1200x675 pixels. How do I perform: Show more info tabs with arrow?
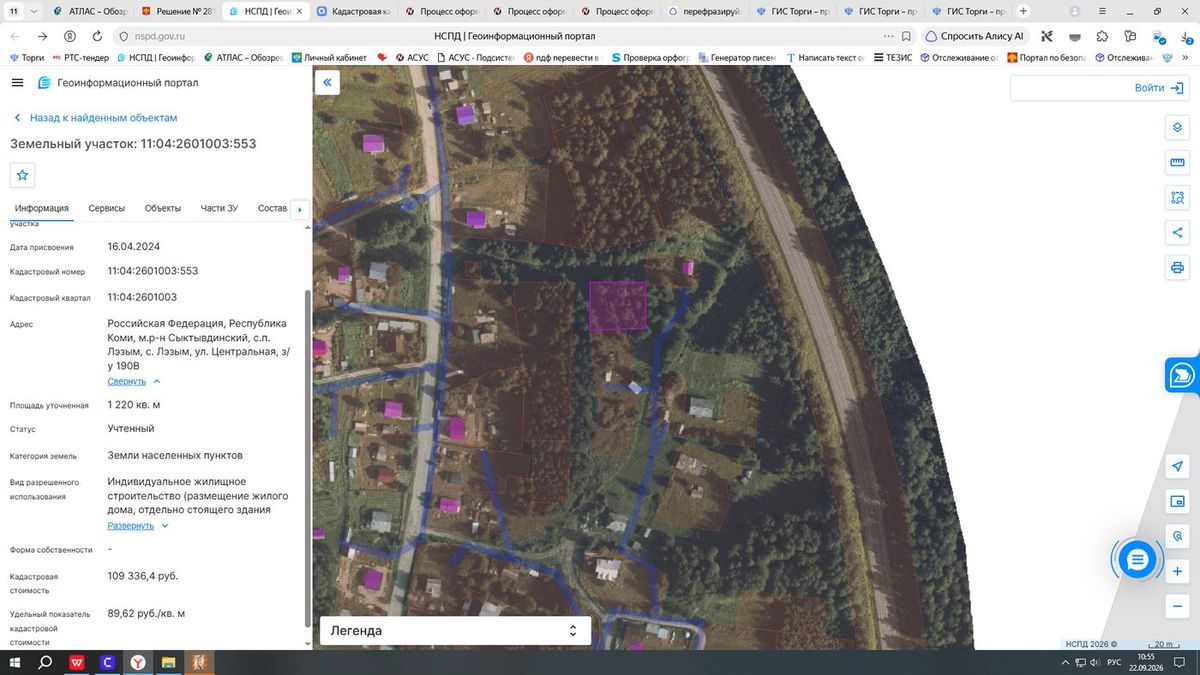300,209
